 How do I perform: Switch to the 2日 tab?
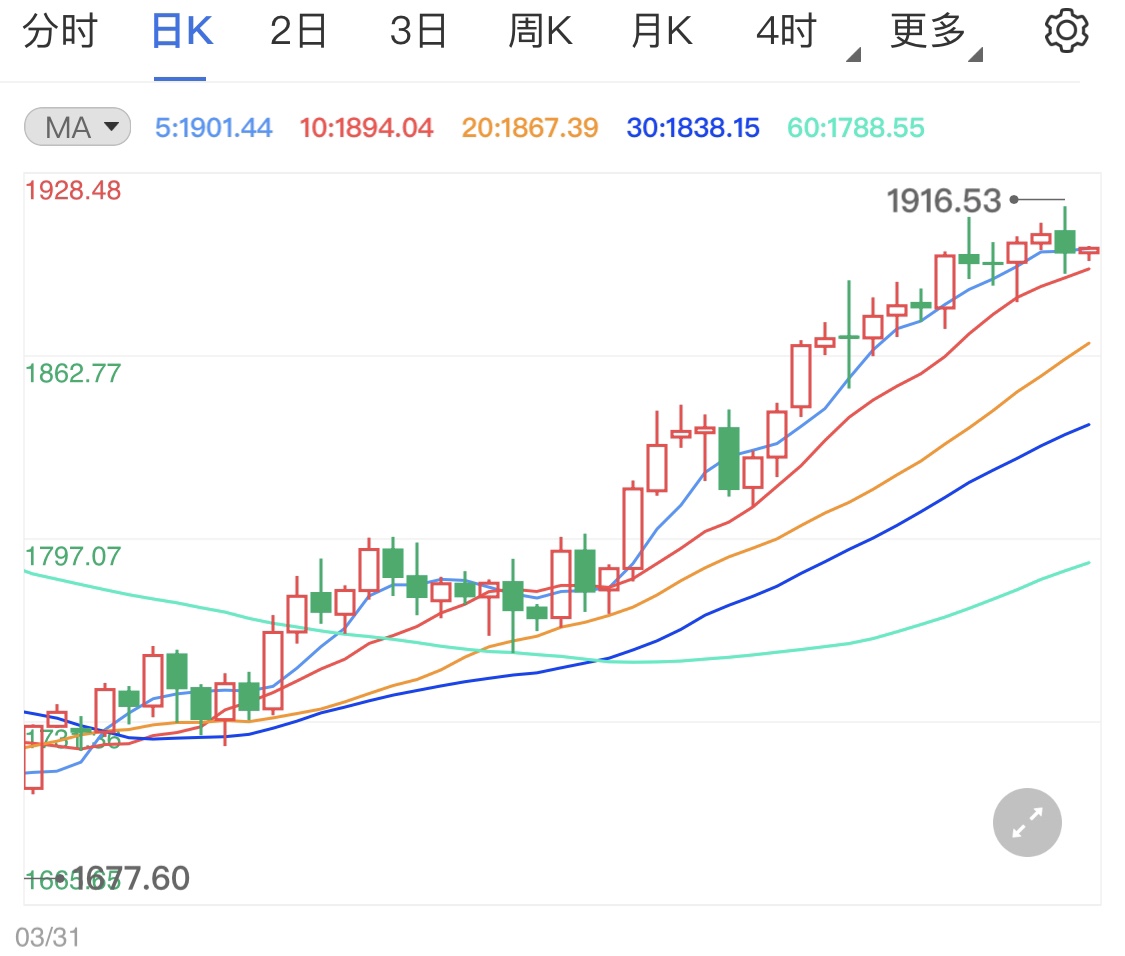tap(298, 32)
